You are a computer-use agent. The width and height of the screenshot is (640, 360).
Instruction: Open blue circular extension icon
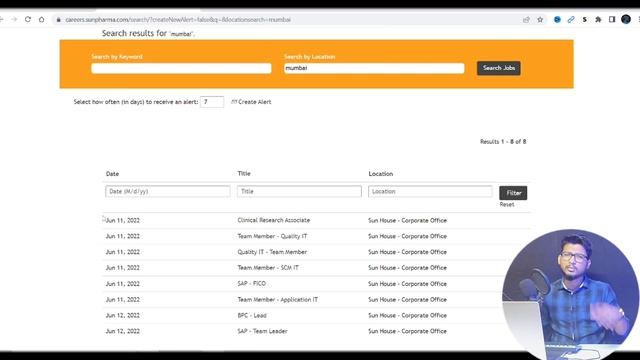click(x=557, y=20)
